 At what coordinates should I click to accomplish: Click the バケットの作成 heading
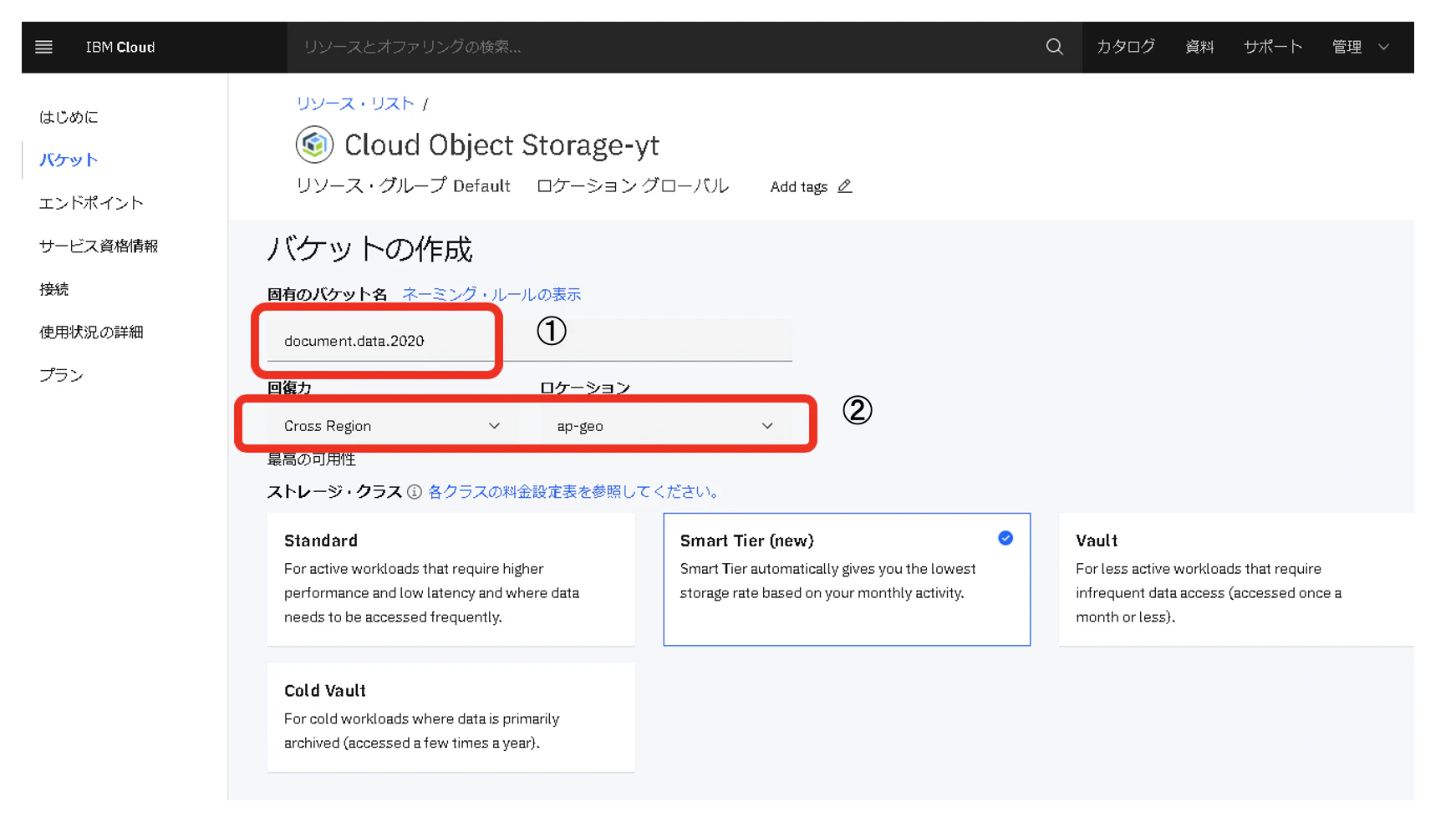coord(369,249)
